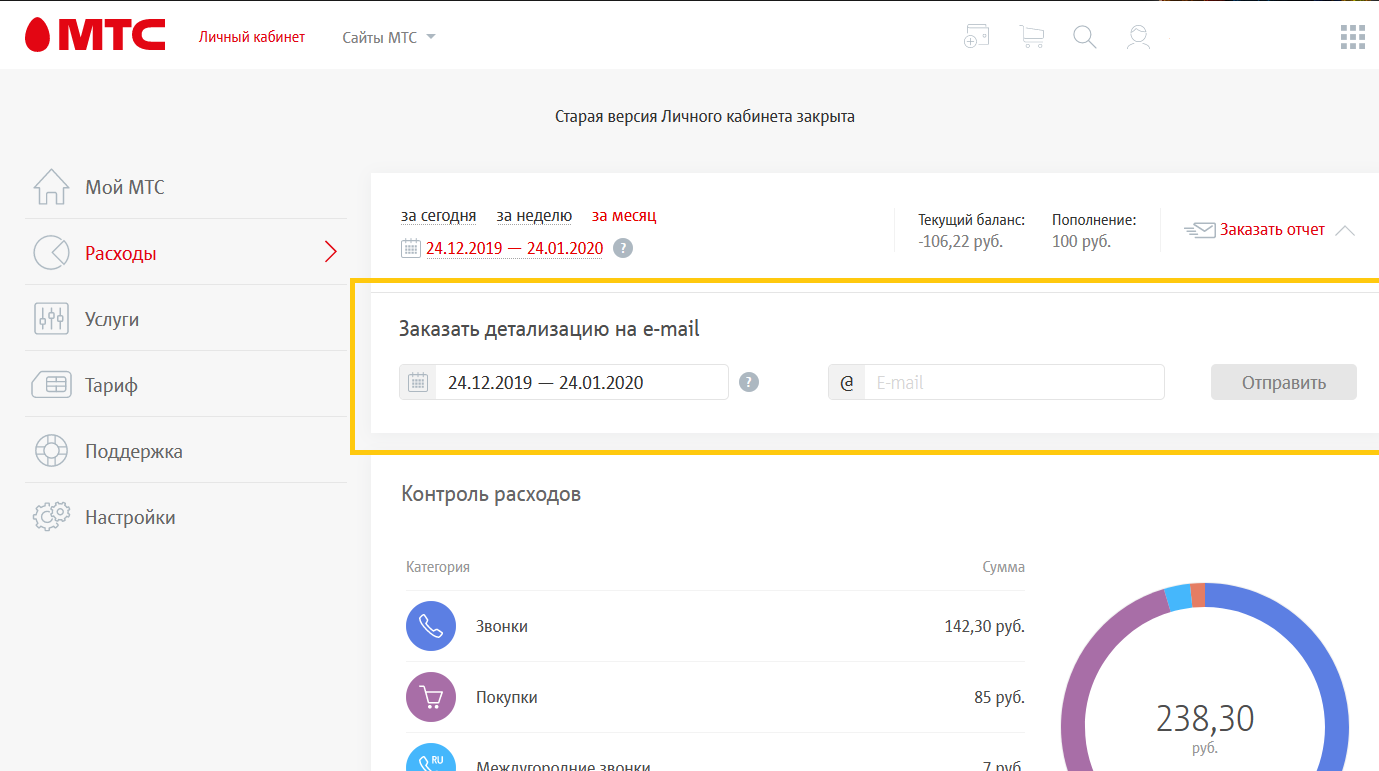Open the apps grid icon
The height and width of the screenshot is (771, 1379).
pos(1352,37)
